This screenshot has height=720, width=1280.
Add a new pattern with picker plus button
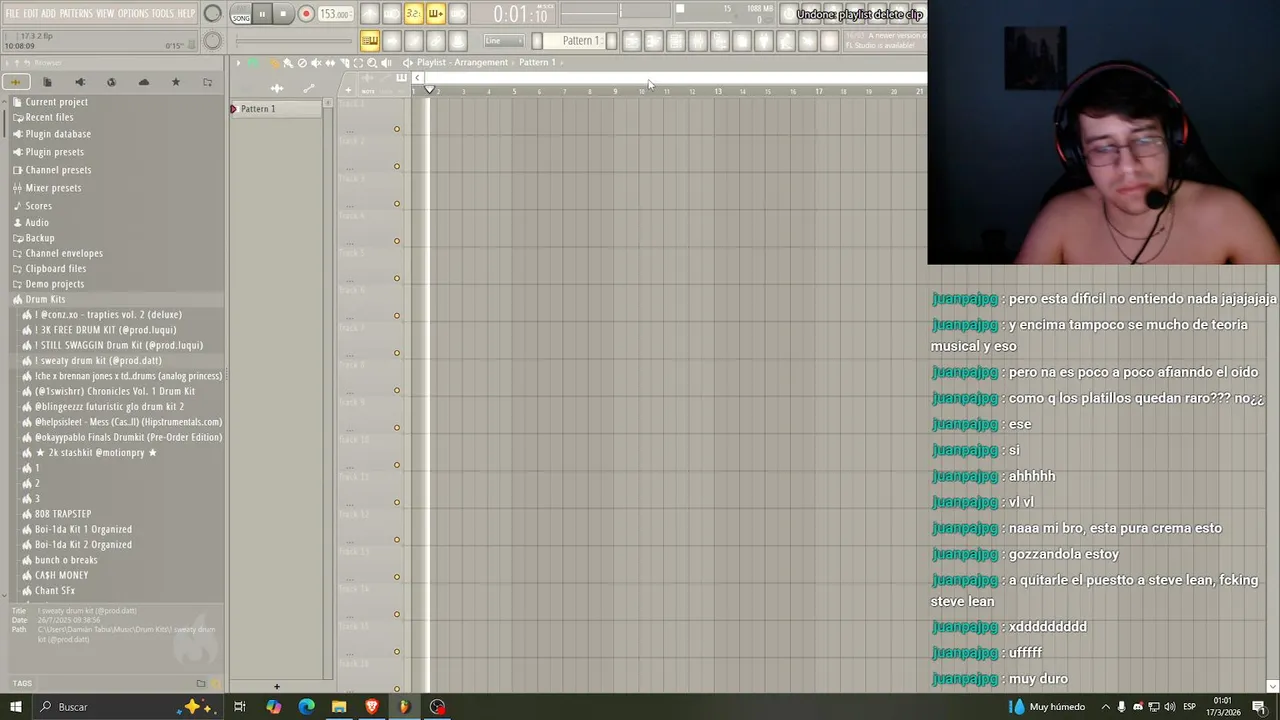pyautogui.click(x=277, y=687)
